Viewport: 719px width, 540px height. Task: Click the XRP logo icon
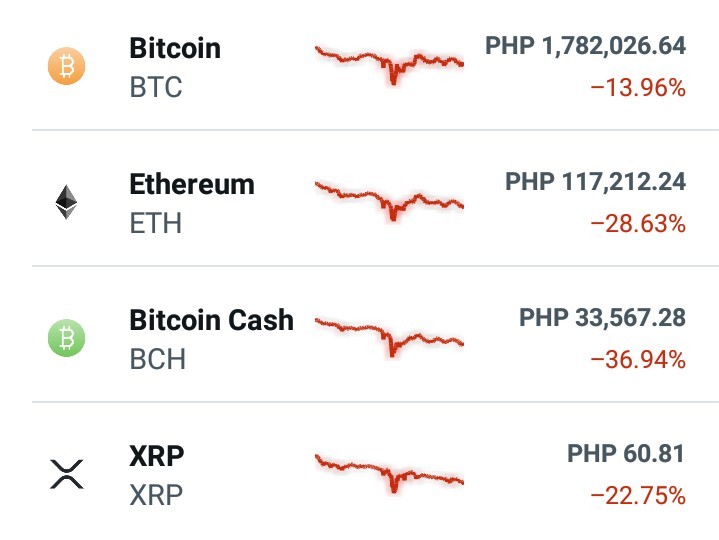[66, 474]
